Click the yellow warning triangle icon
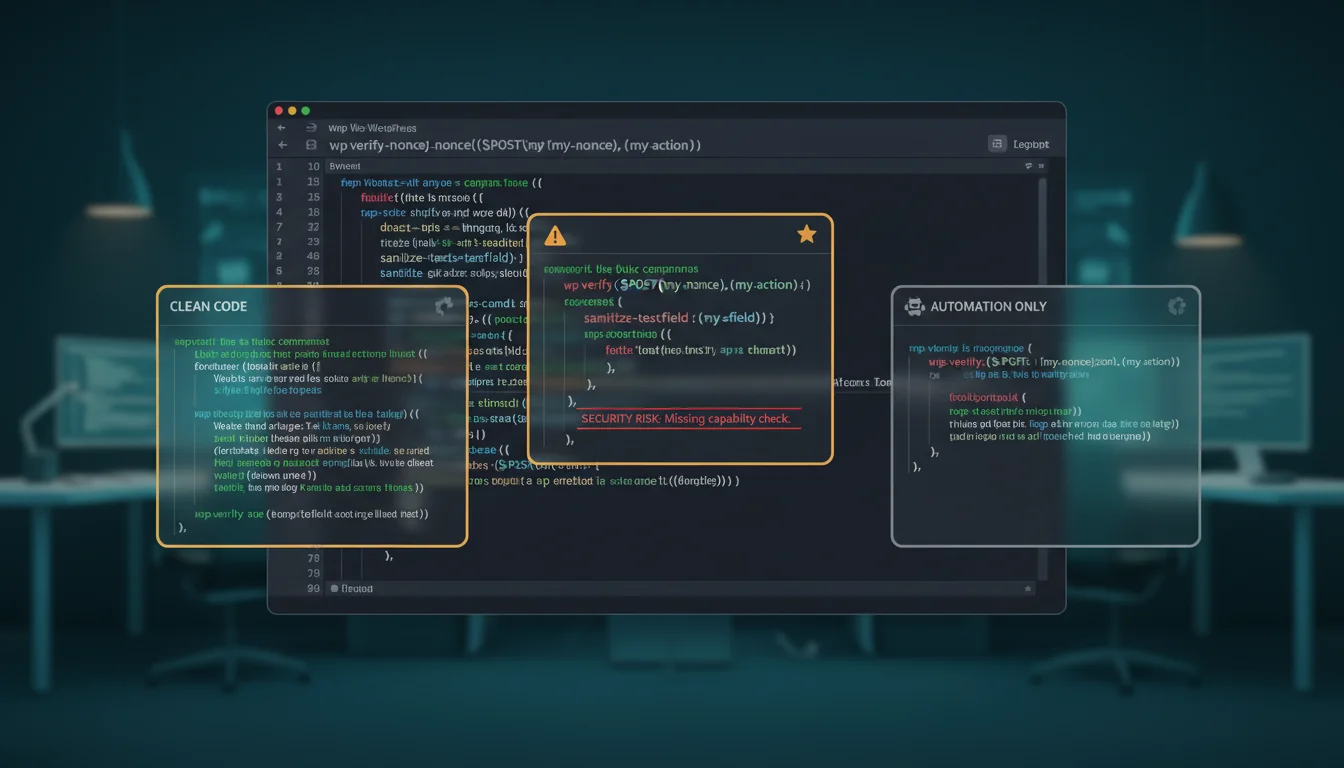This screenshot has width=1344, height=768. pos(555,236)
